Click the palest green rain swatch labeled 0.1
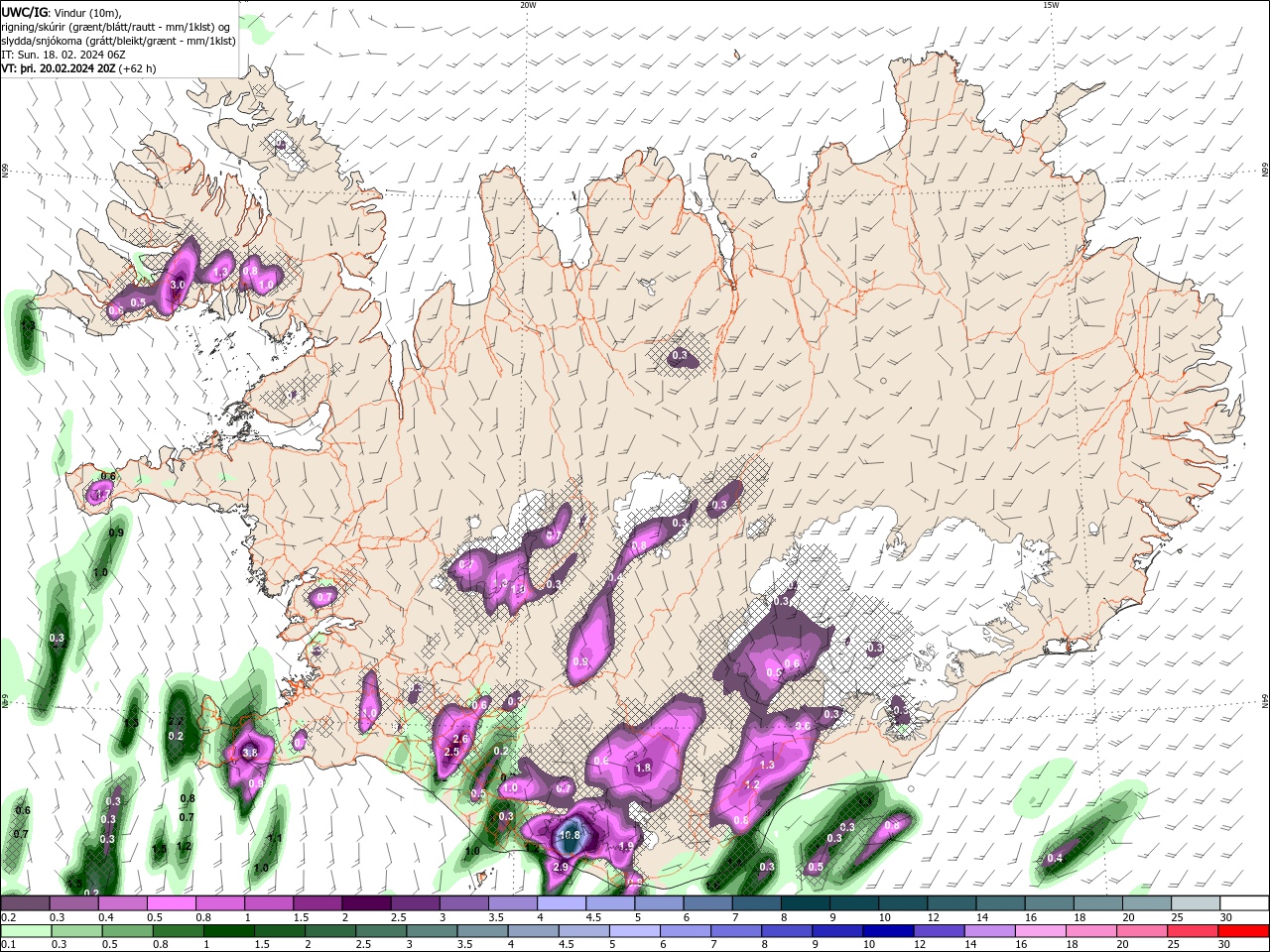The height and width of the screenshot is (952, 1270). [26, 931]
